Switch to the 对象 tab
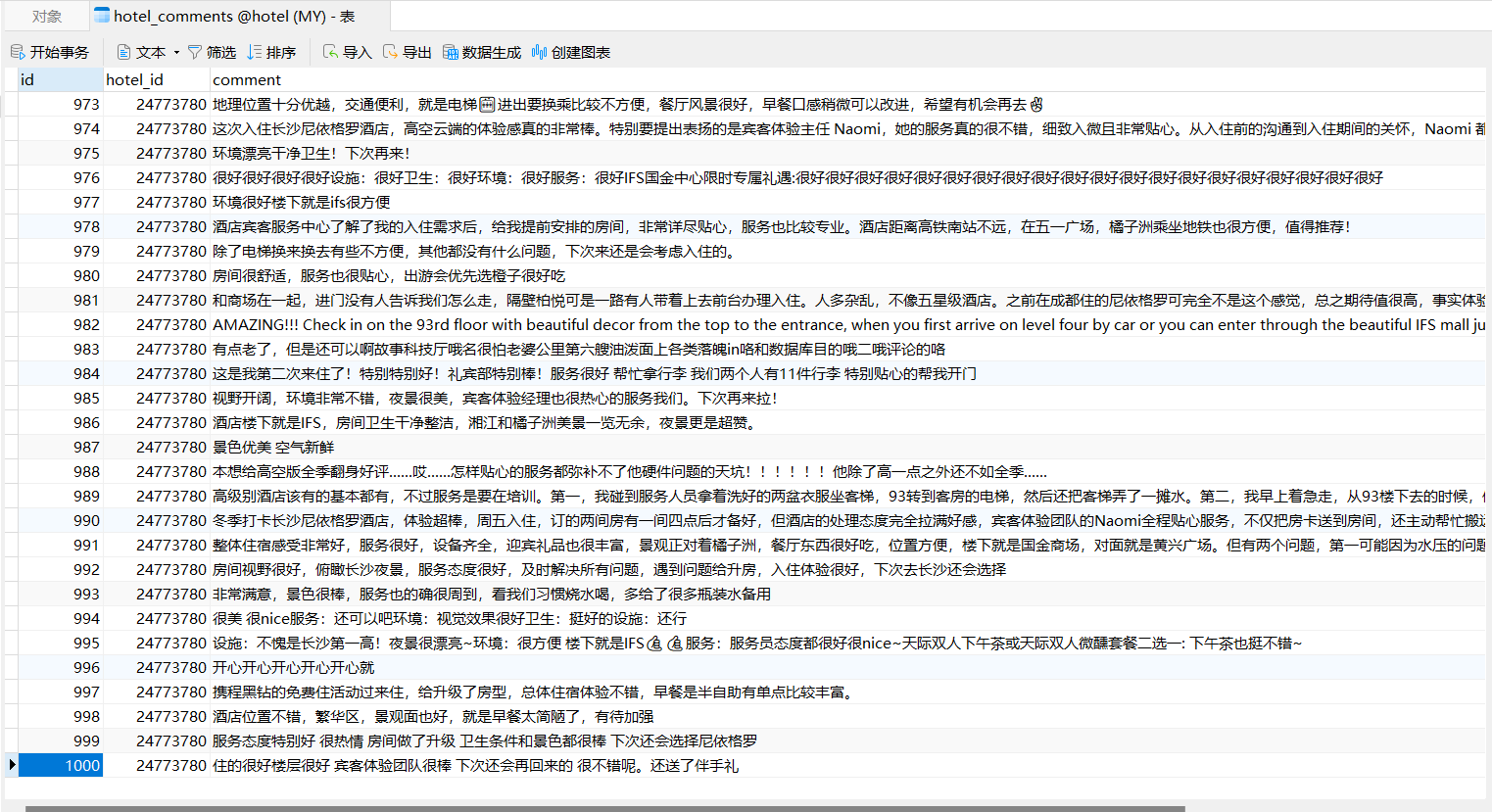 [47, 16]
